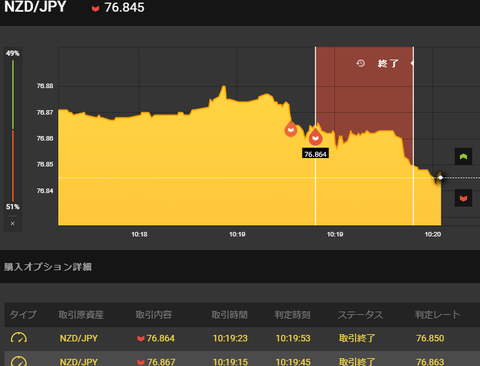Close the sentiment gauge with the X
This screenshot has width=480, height=366.
[x=13, y=224]
